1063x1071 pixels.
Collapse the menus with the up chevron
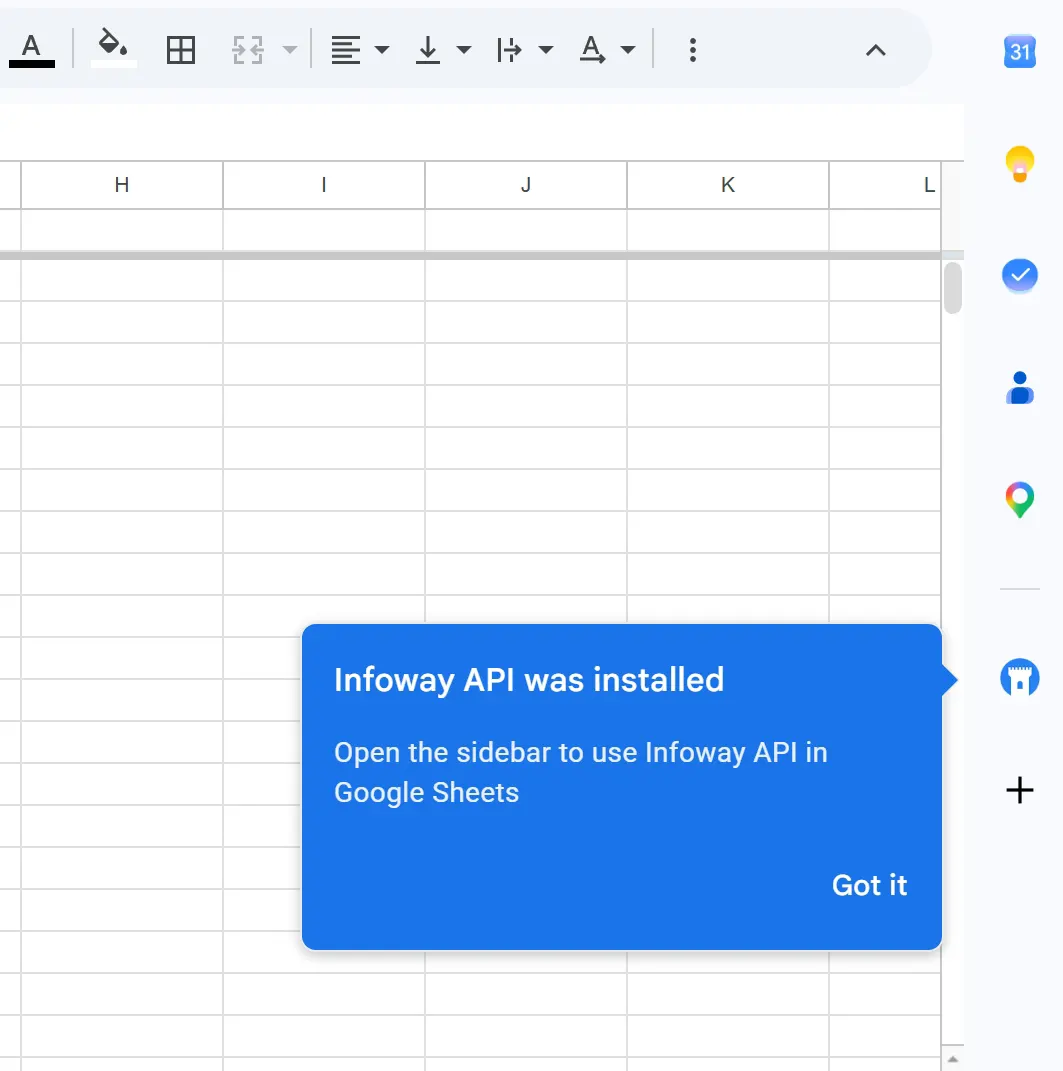(x=876, y=50)
